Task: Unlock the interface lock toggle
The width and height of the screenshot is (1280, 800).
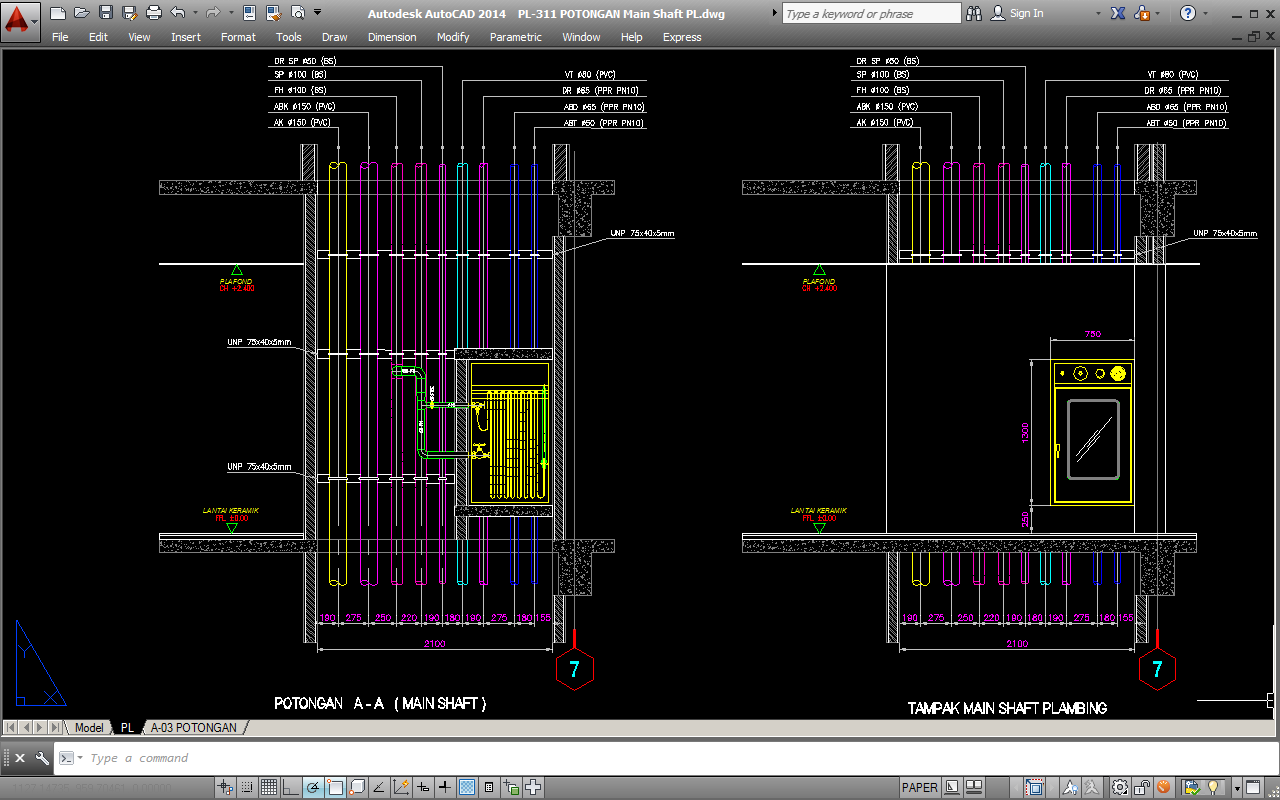Action: pyautogui.click(x=1140, y=788)
